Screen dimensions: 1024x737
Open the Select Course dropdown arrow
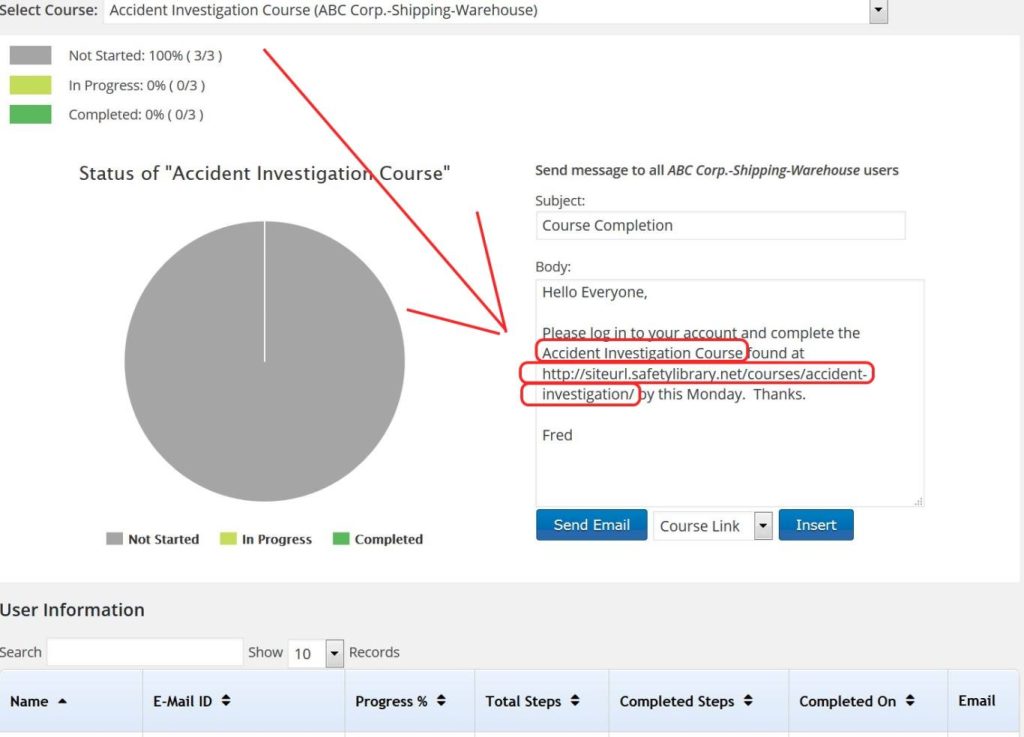point(878,11)
